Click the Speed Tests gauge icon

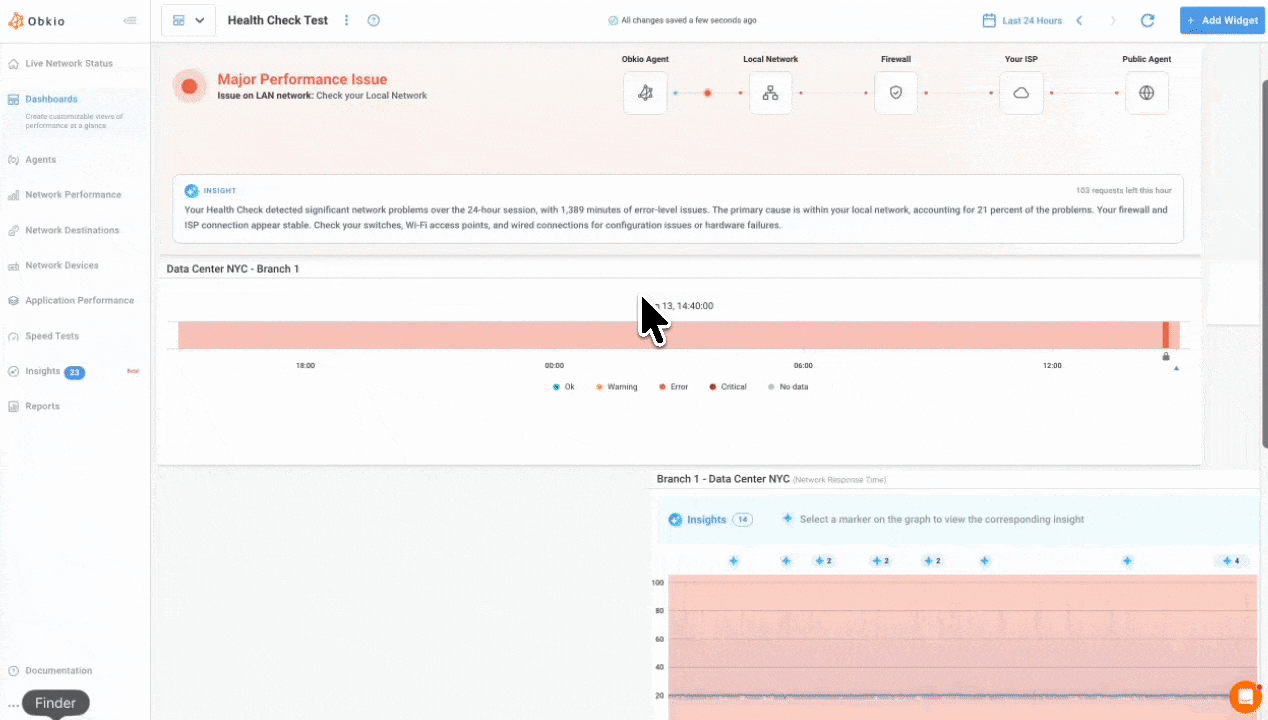pos(14,336)
